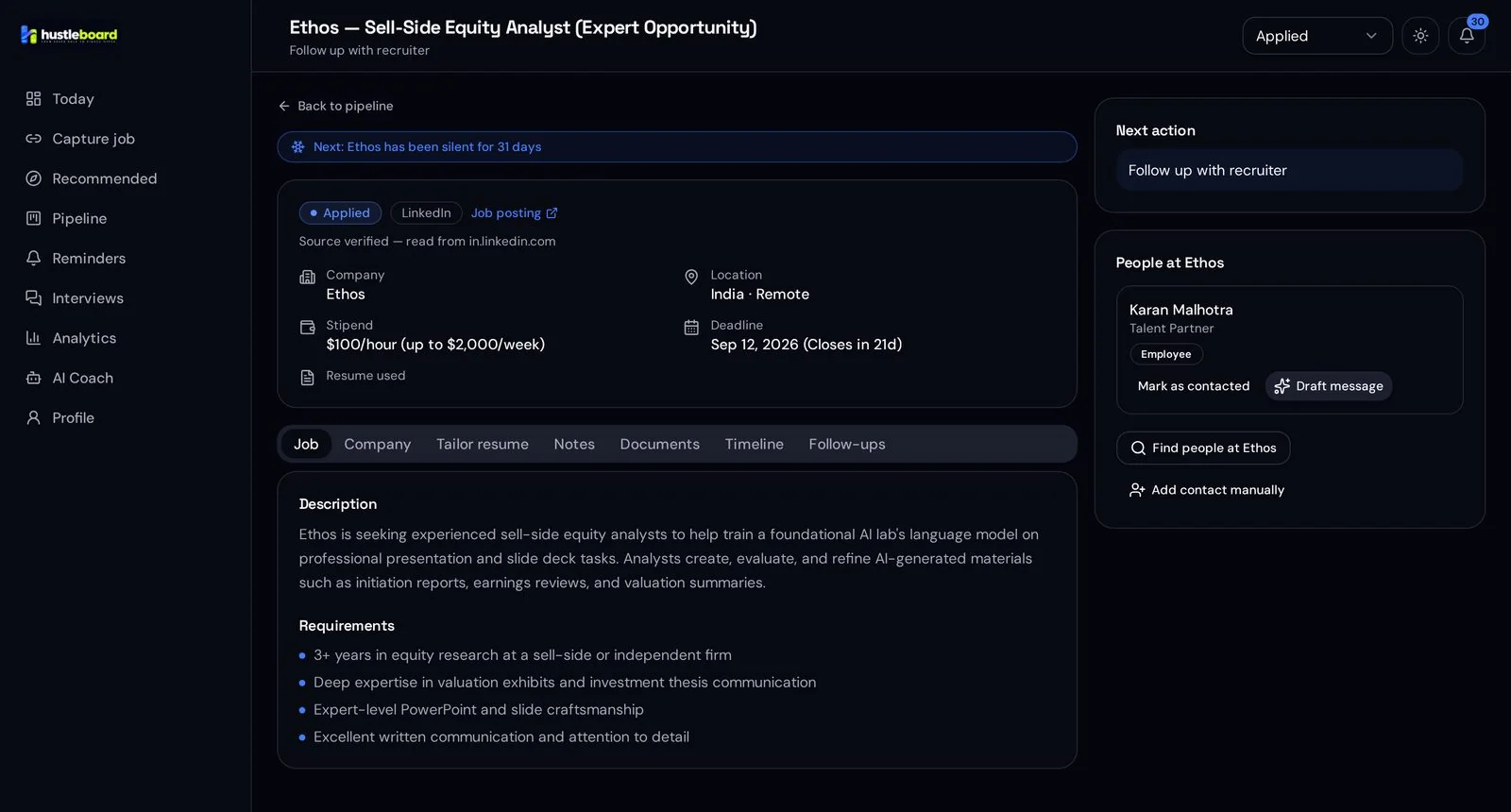The image size is (1511, 812).
Task: Open notifications bell with 30 badge
Action: click(1467, 36)
